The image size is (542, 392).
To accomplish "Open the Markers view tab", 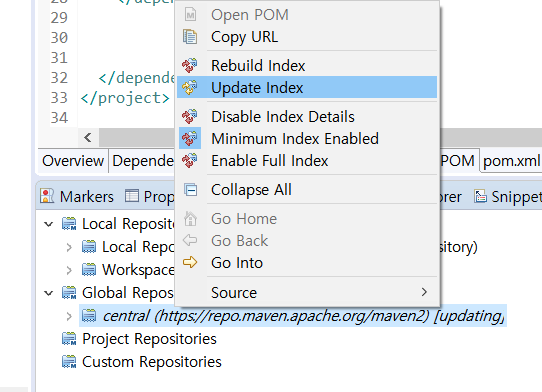I will (77, 196).
